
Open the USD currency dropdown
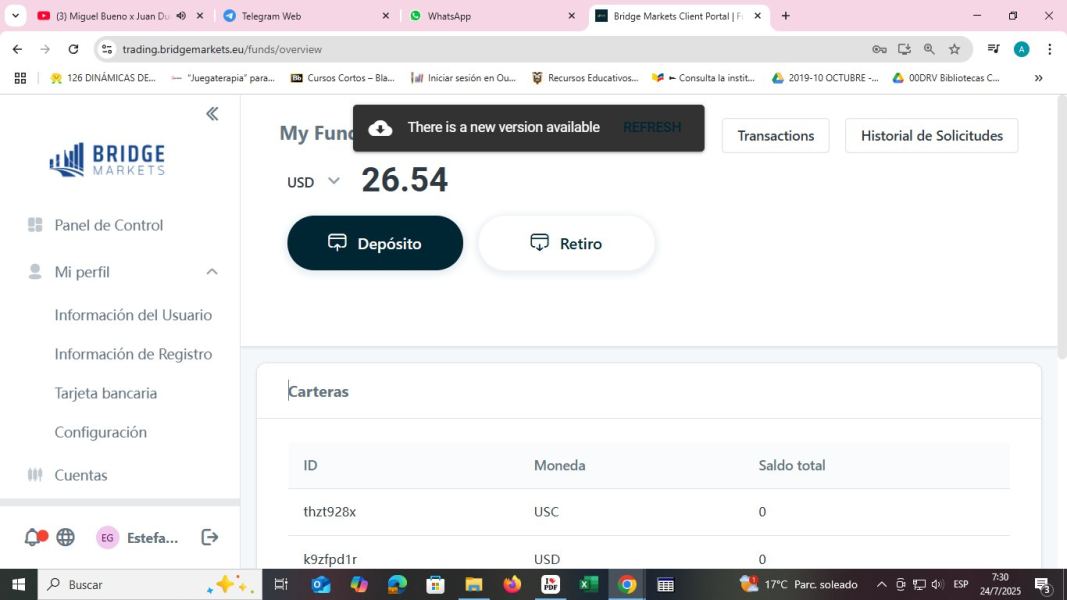tap(313, 182)
